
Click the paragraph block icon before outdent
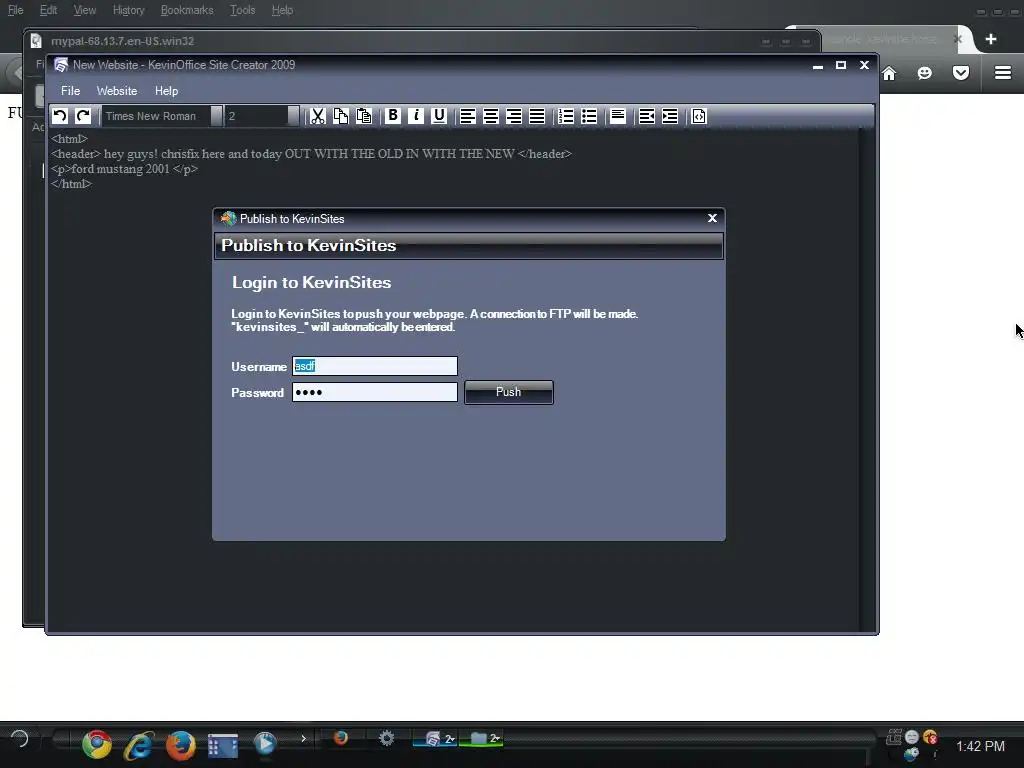point(618,116)
